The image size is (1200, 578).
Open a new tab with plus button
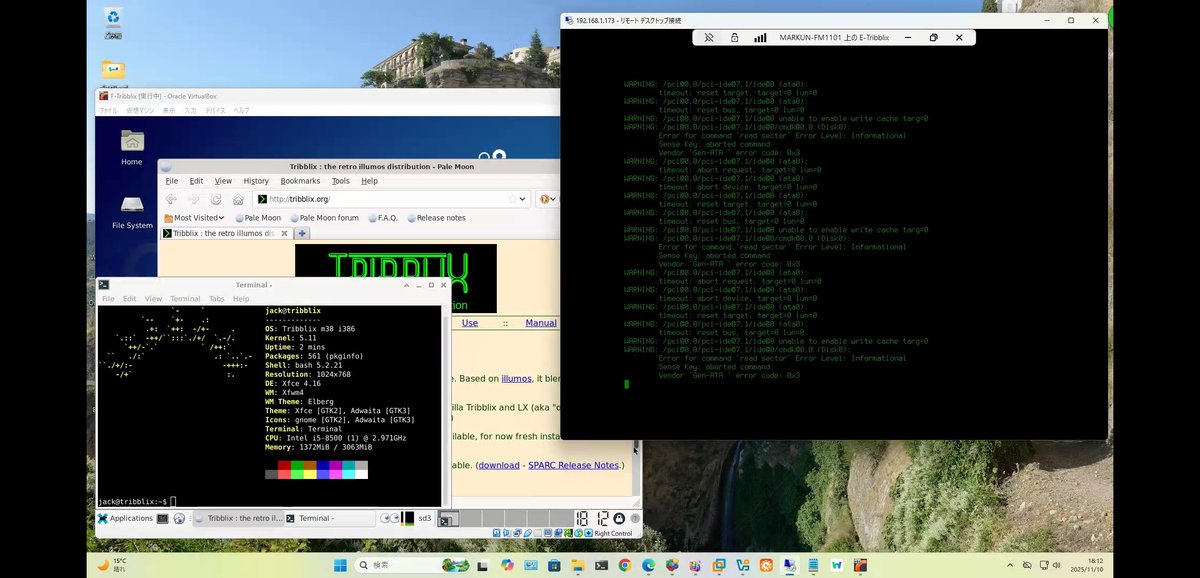click(302, 233)
